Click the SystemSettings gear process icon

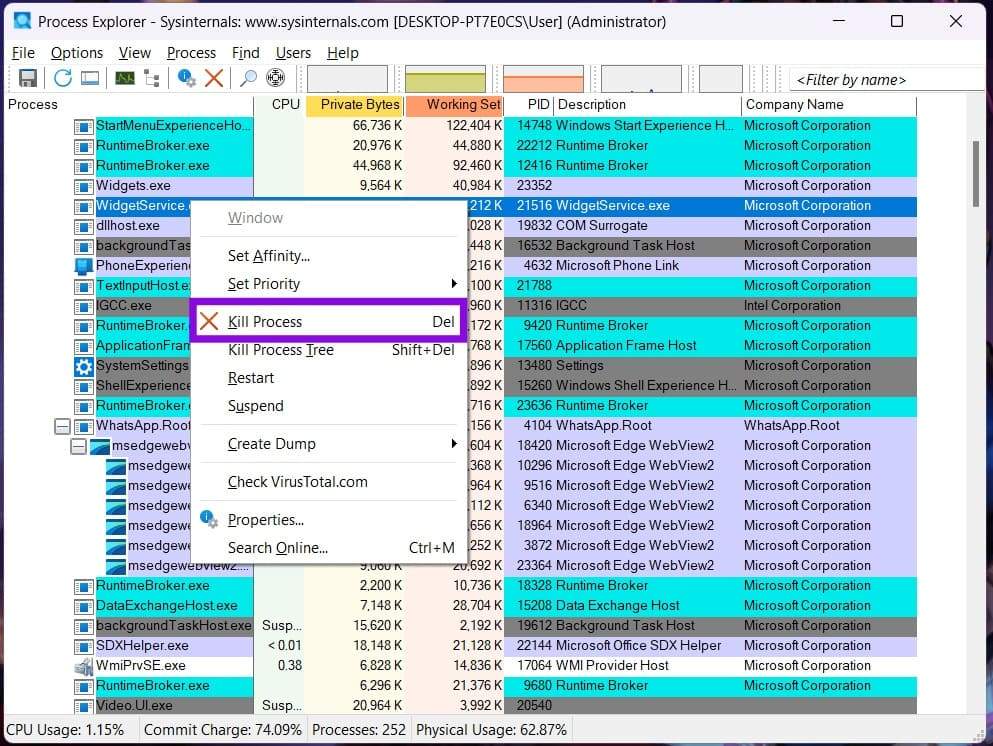84,367
